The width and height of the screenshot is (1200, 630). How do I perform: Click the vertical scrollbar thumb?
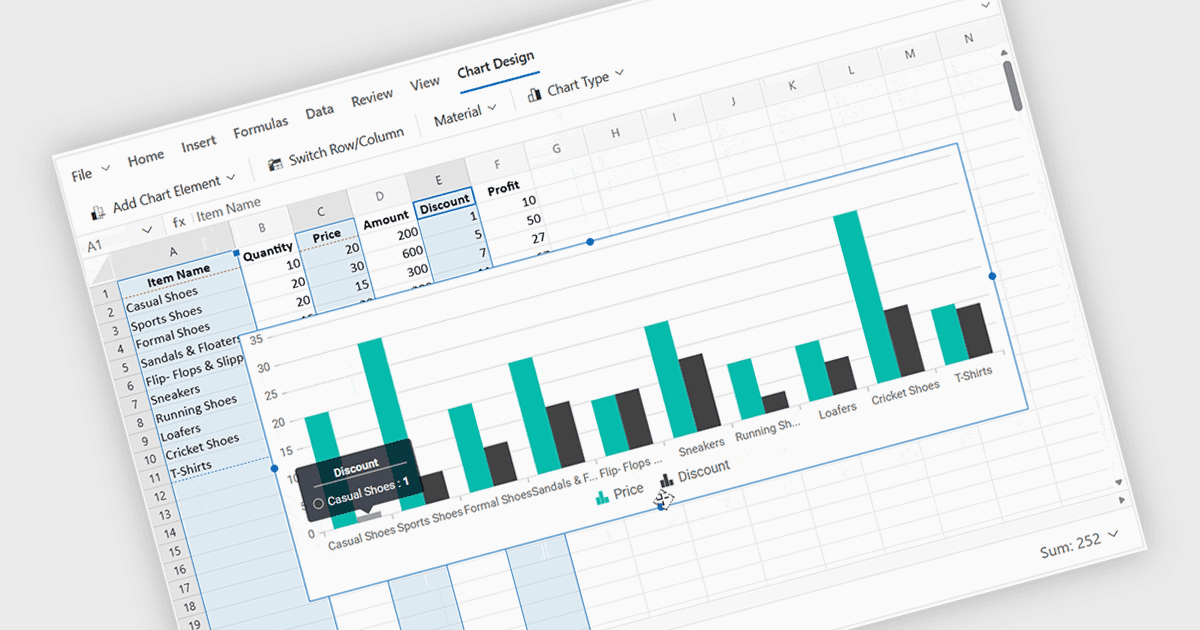tap(1014, 86)
